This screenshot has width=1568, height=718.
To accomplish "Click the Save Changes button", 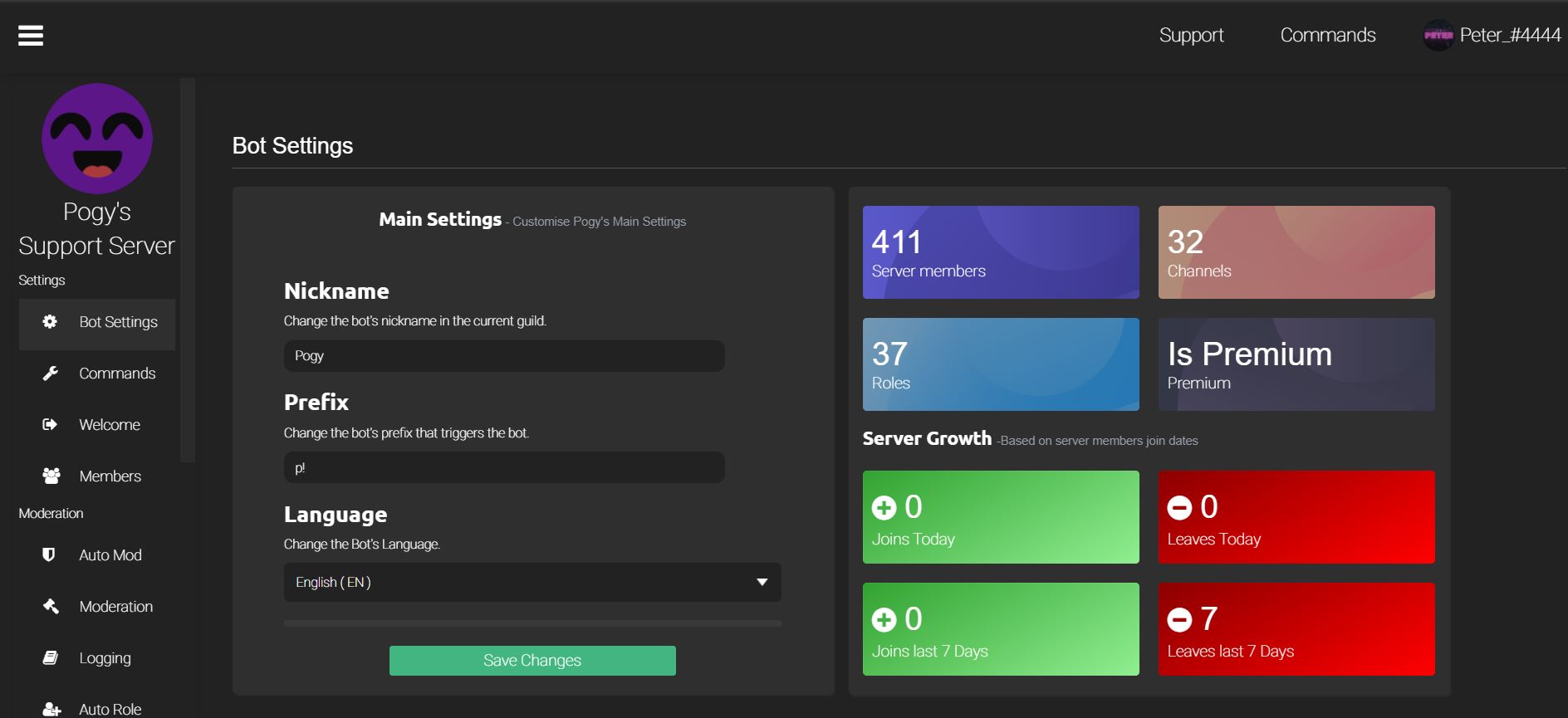I will tap(532, 661).
